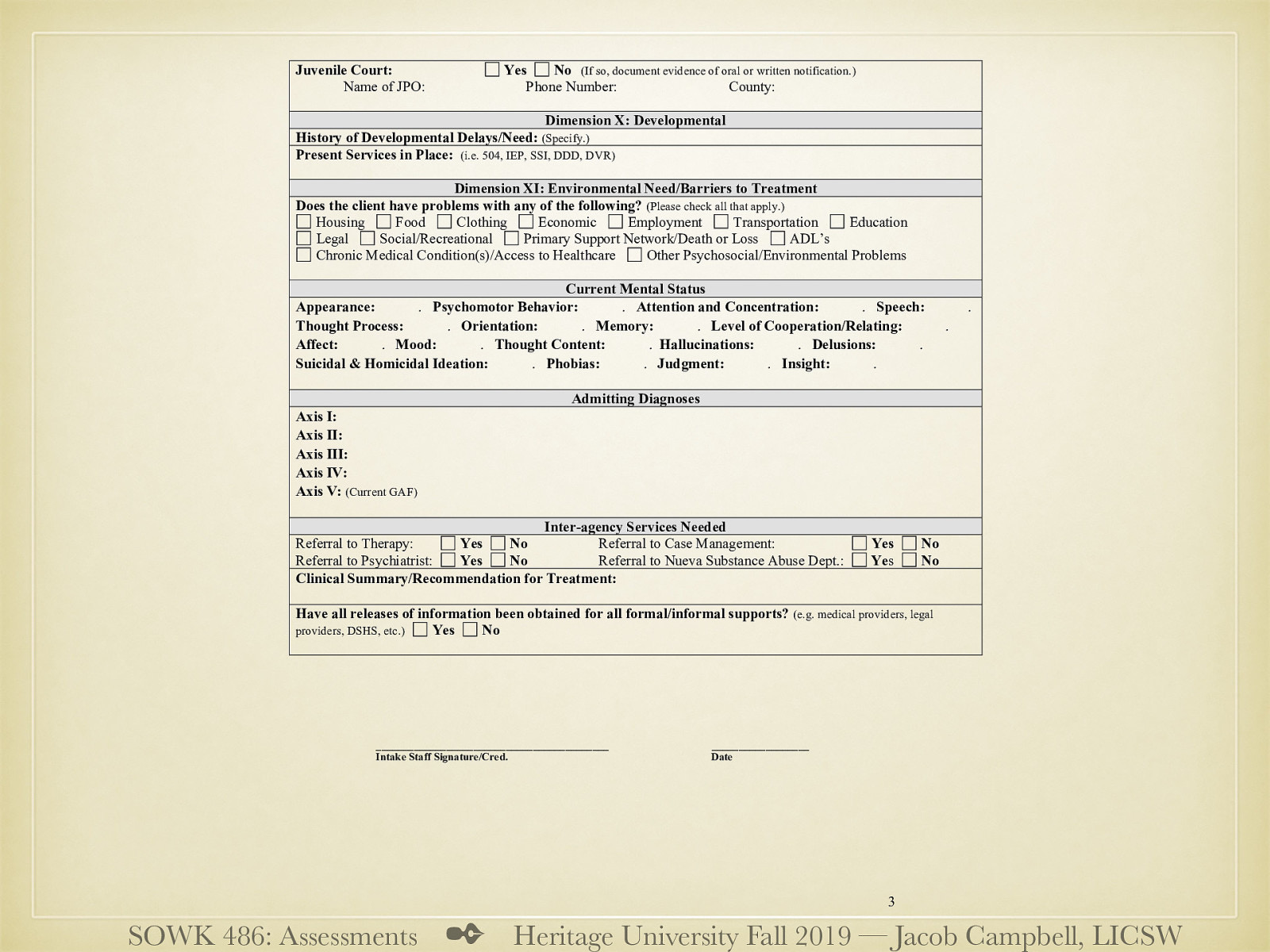This screenshot has width=1270, height=952.
Task: Tick the Housing problem checkbox
Action: 304,222
